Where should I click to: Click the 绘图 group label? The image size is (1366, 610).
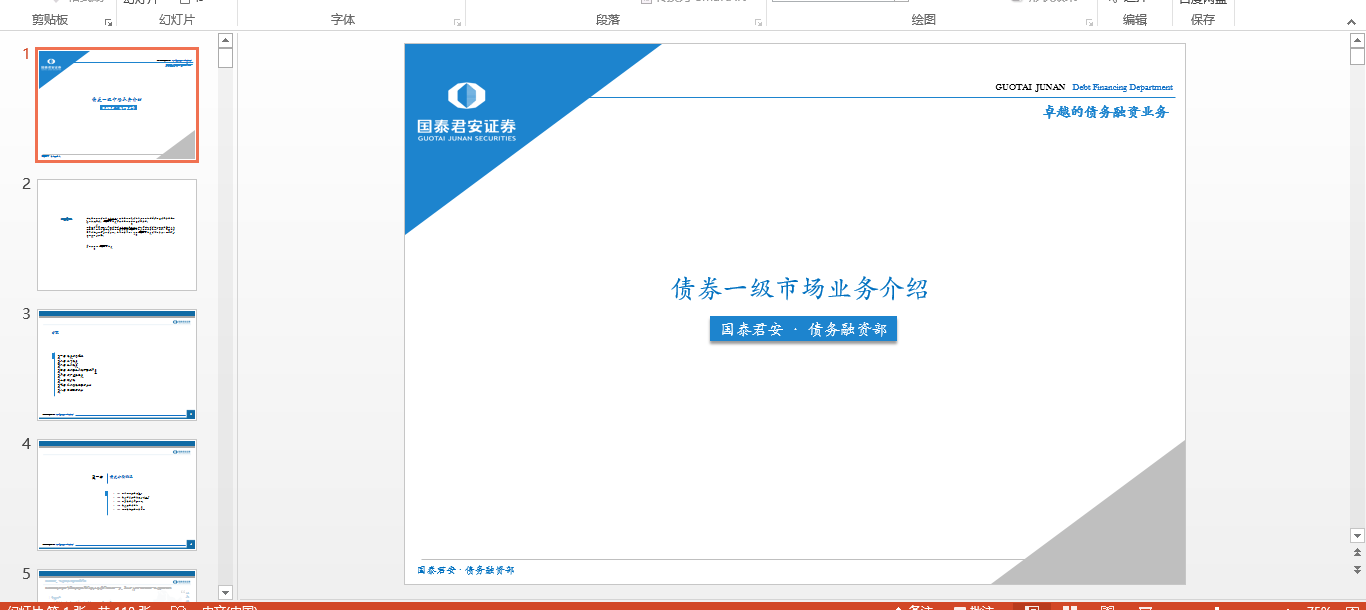coord(924,20)
